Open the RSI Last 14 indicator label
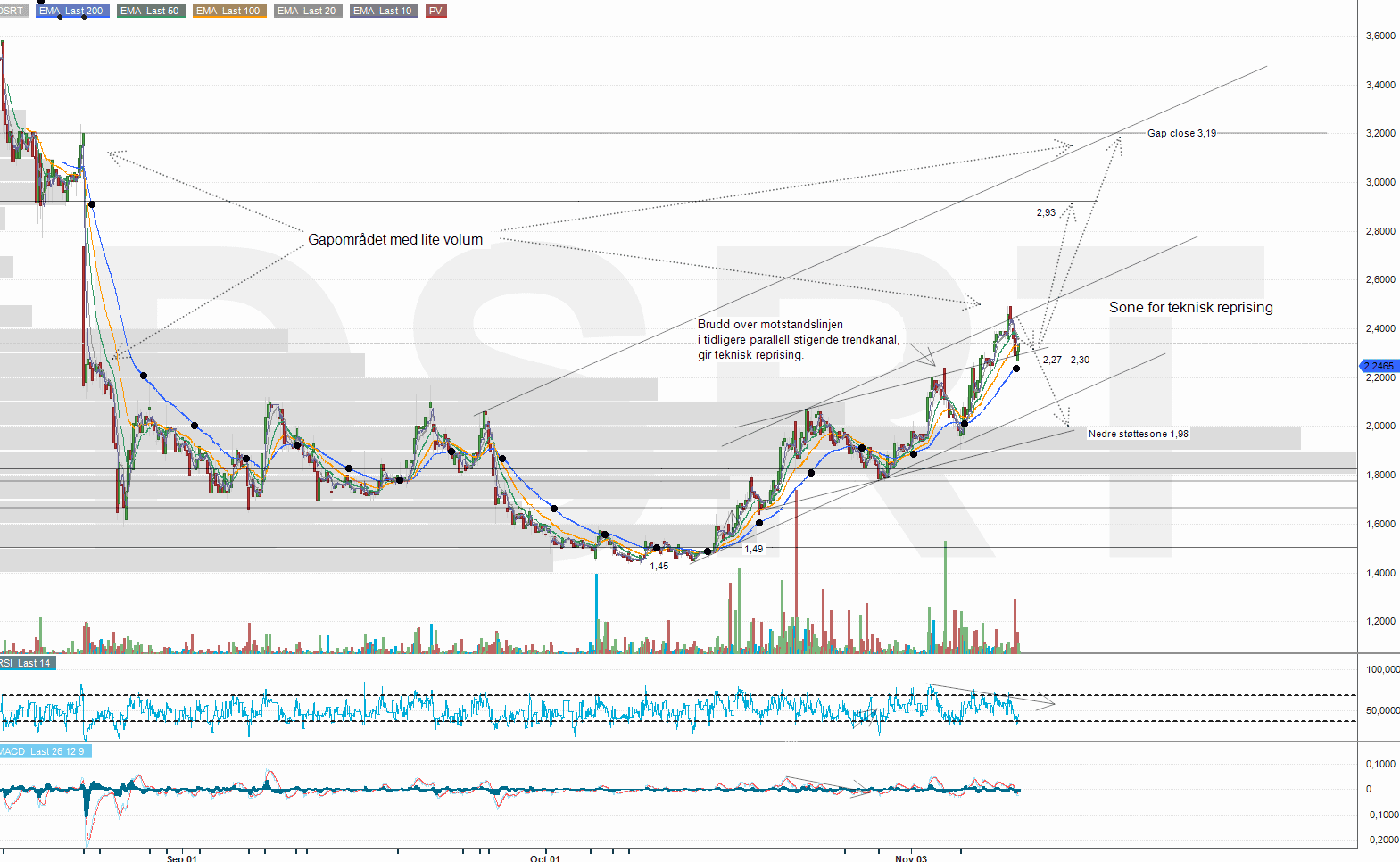Image resolution: width=1400 pixels, height=862 pixels. point(27,663)
